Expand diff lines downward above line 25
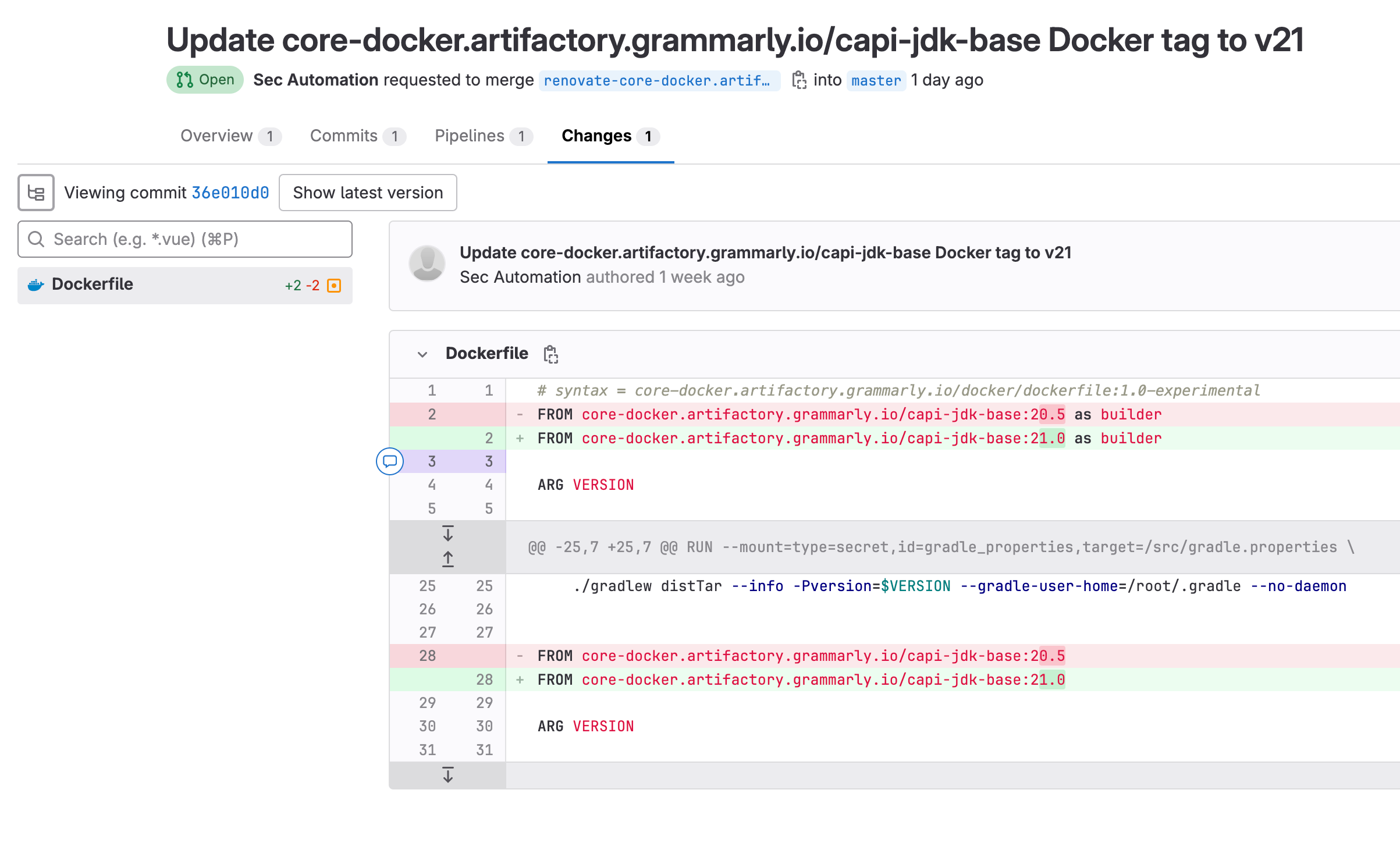 pos(447,533)
